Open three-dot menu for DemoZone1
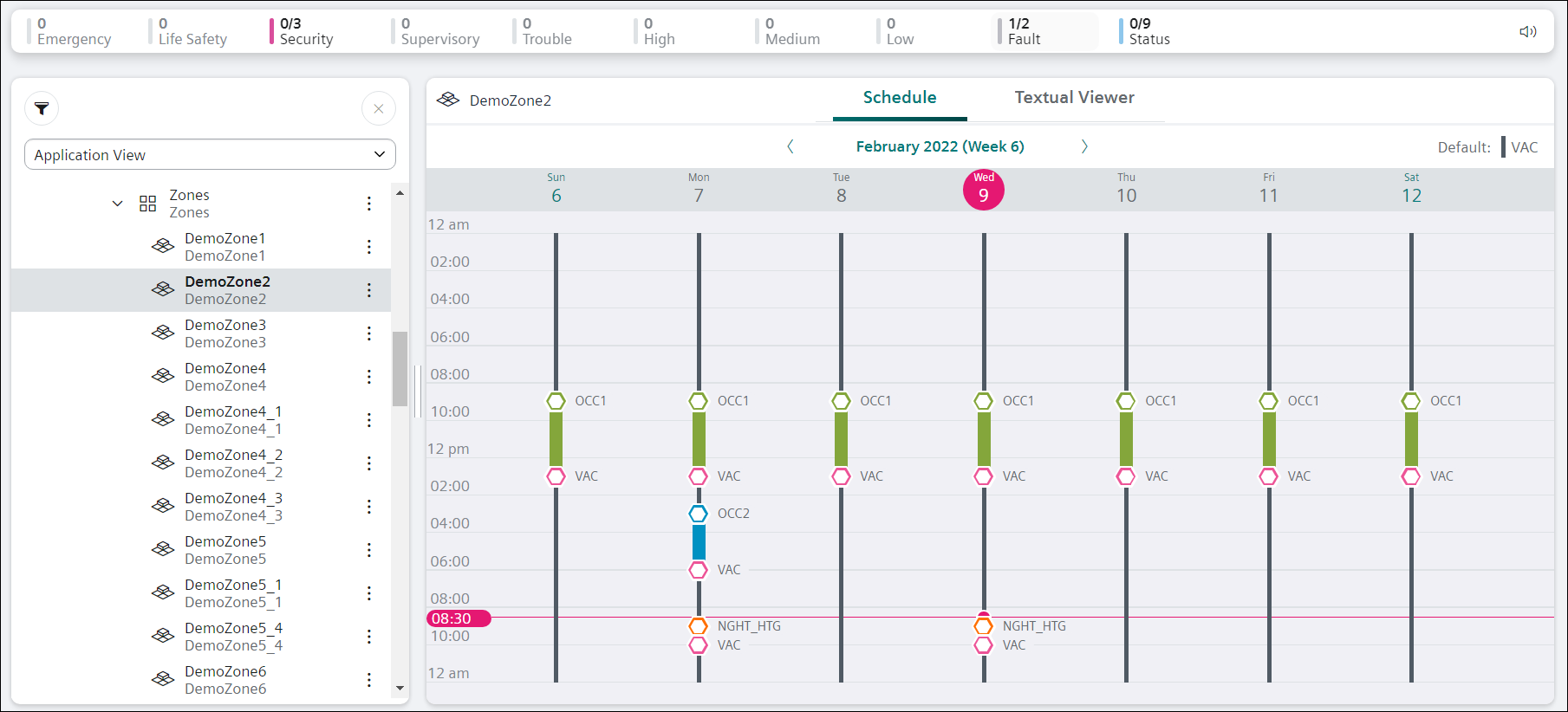The height and width of the screenshot is (712, 1568). pyautogui.click(x=369, y=247)
